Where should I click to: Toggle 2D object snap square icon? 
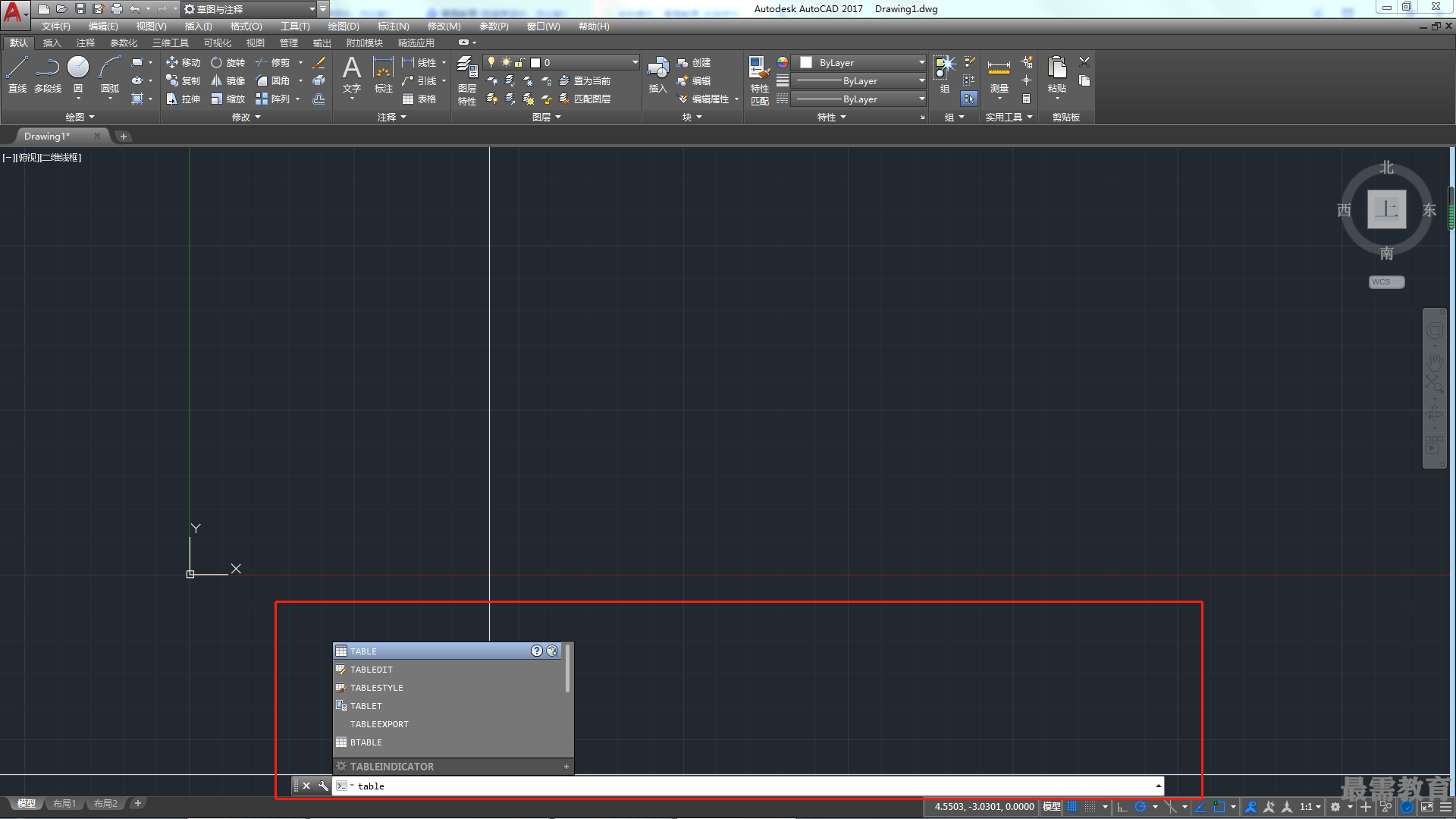click(x=1219, y=807)
